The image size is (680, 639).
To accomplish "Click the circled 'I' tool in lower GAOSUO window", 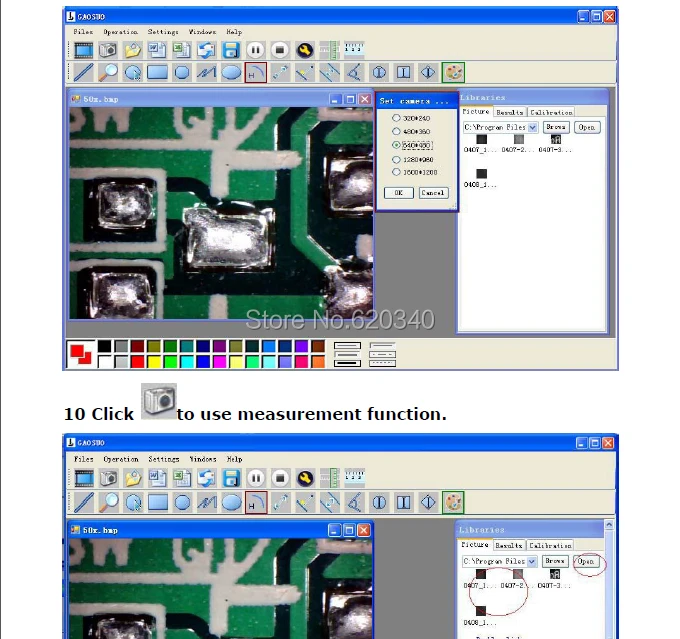I will click(x=379, y=502).
